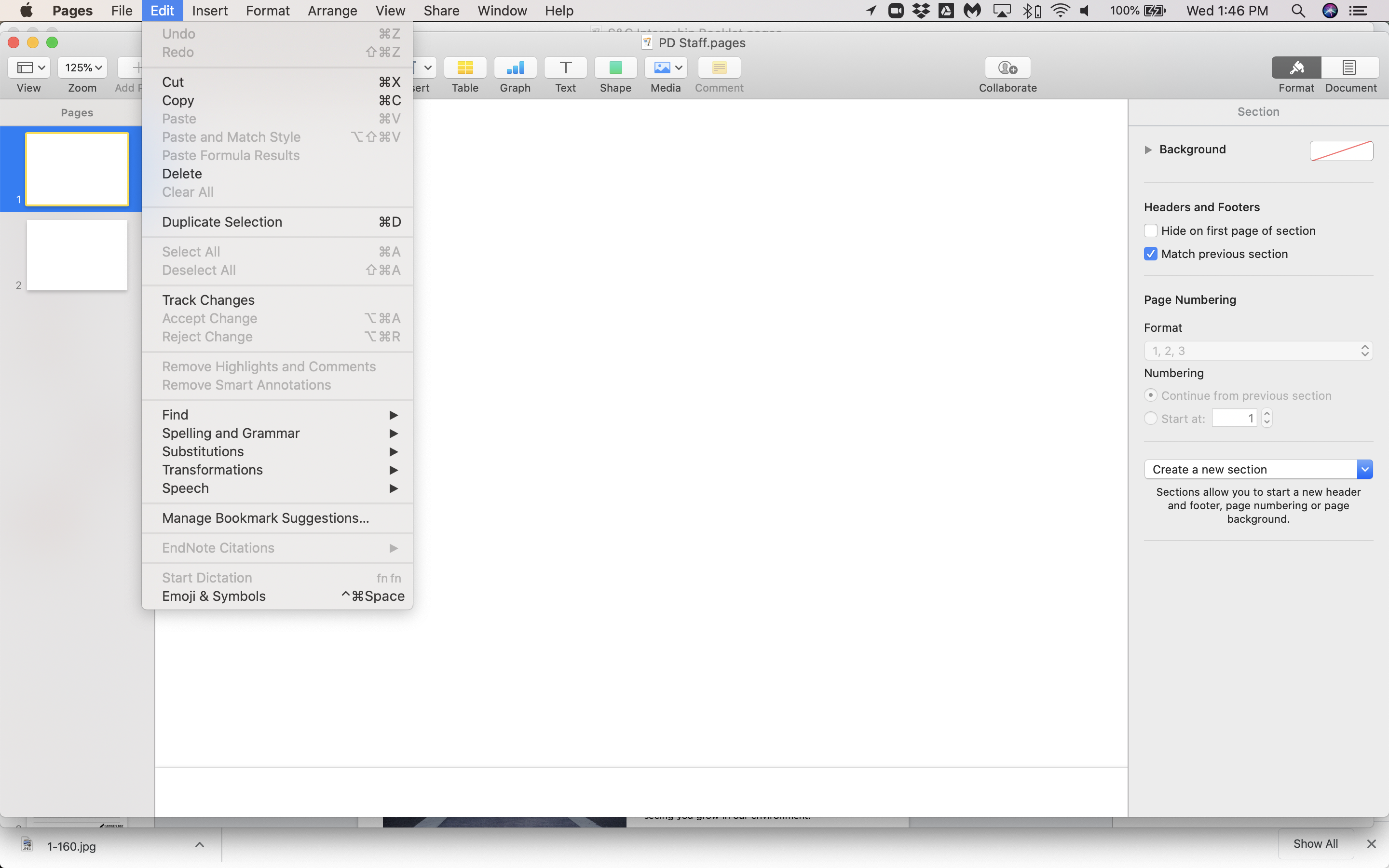Choose Duplicate Selection from Edit menu
Viewport: 1389px width, 868px height.
(x=222, y=222)
